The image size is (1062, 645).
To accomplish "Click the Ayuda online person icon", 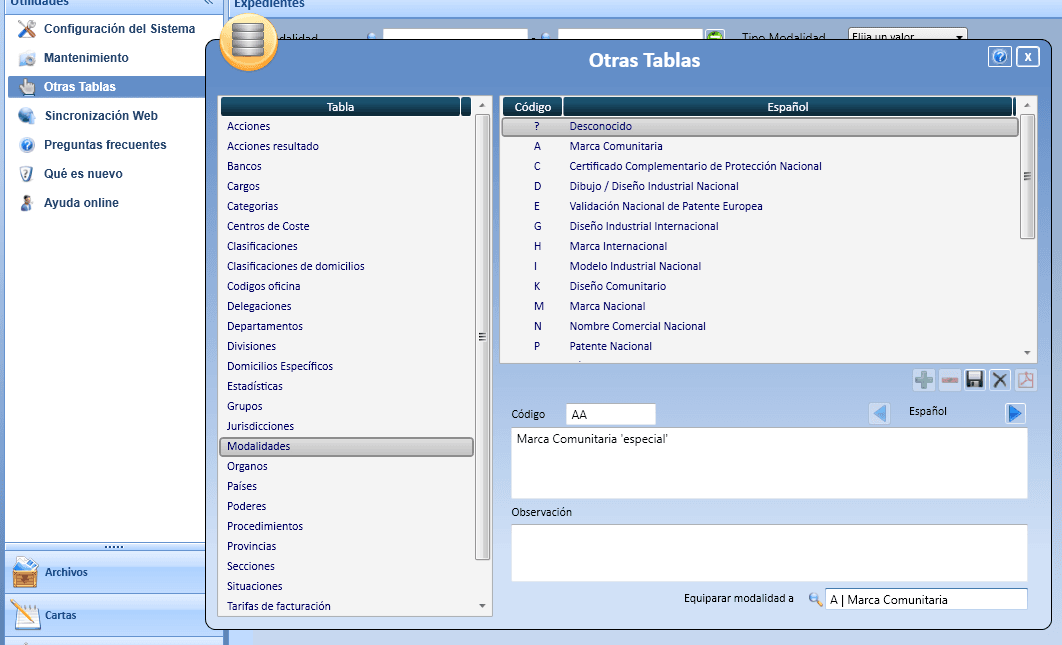I will click(26, 203).
